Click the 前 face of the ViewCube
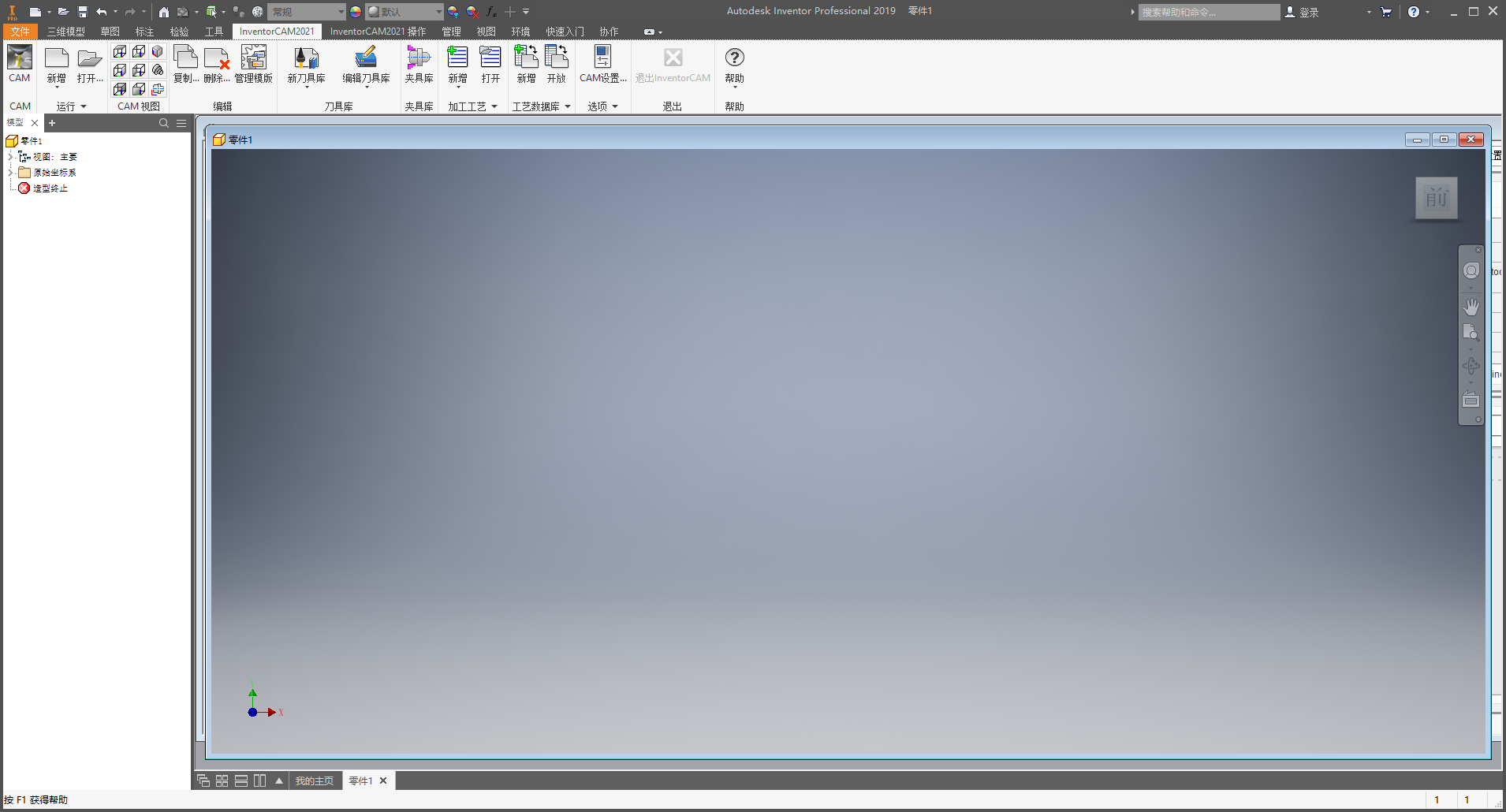This screenshot has height=812, width=1506. pyautogui.click(x=1437, y=198)
